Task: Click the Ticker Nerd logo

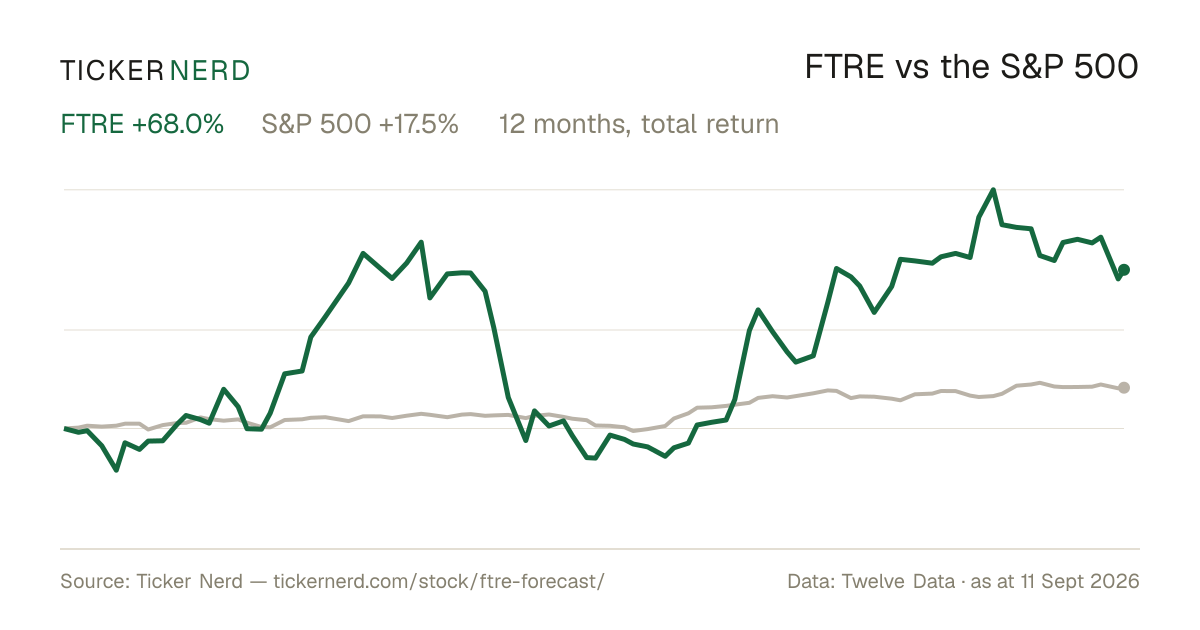Action: click(x=155, y=70)
